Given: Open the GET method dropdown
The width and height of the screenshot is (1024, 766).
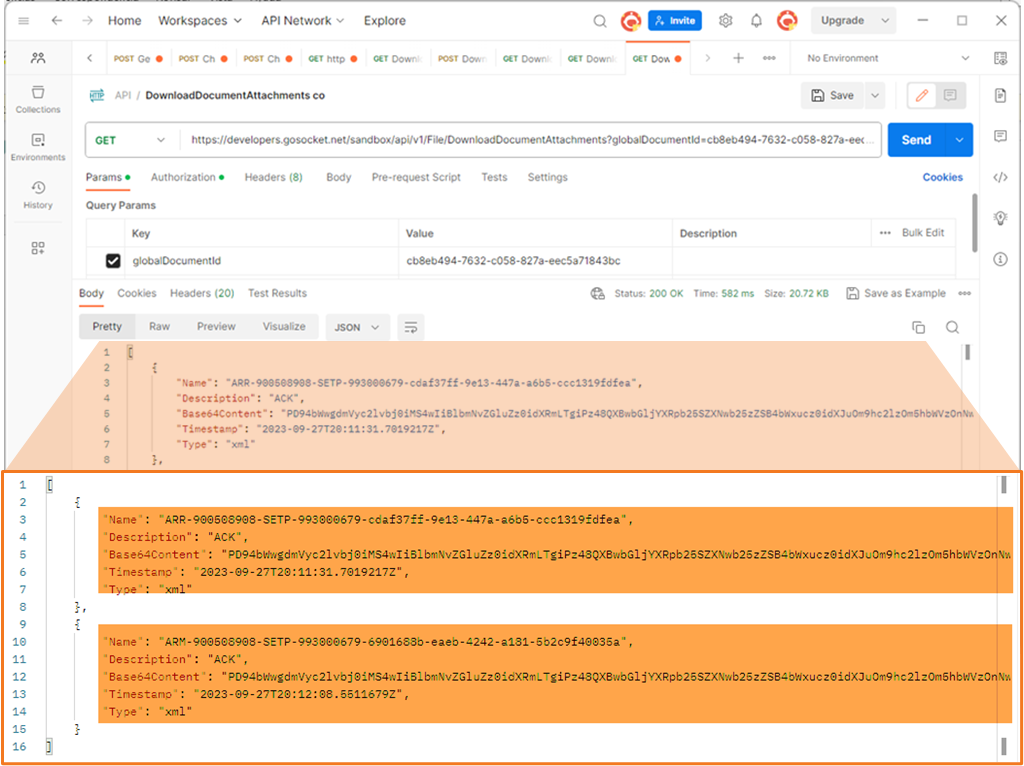Looking at the screenshot, I should pyautogui.click(x=130, y=140).
